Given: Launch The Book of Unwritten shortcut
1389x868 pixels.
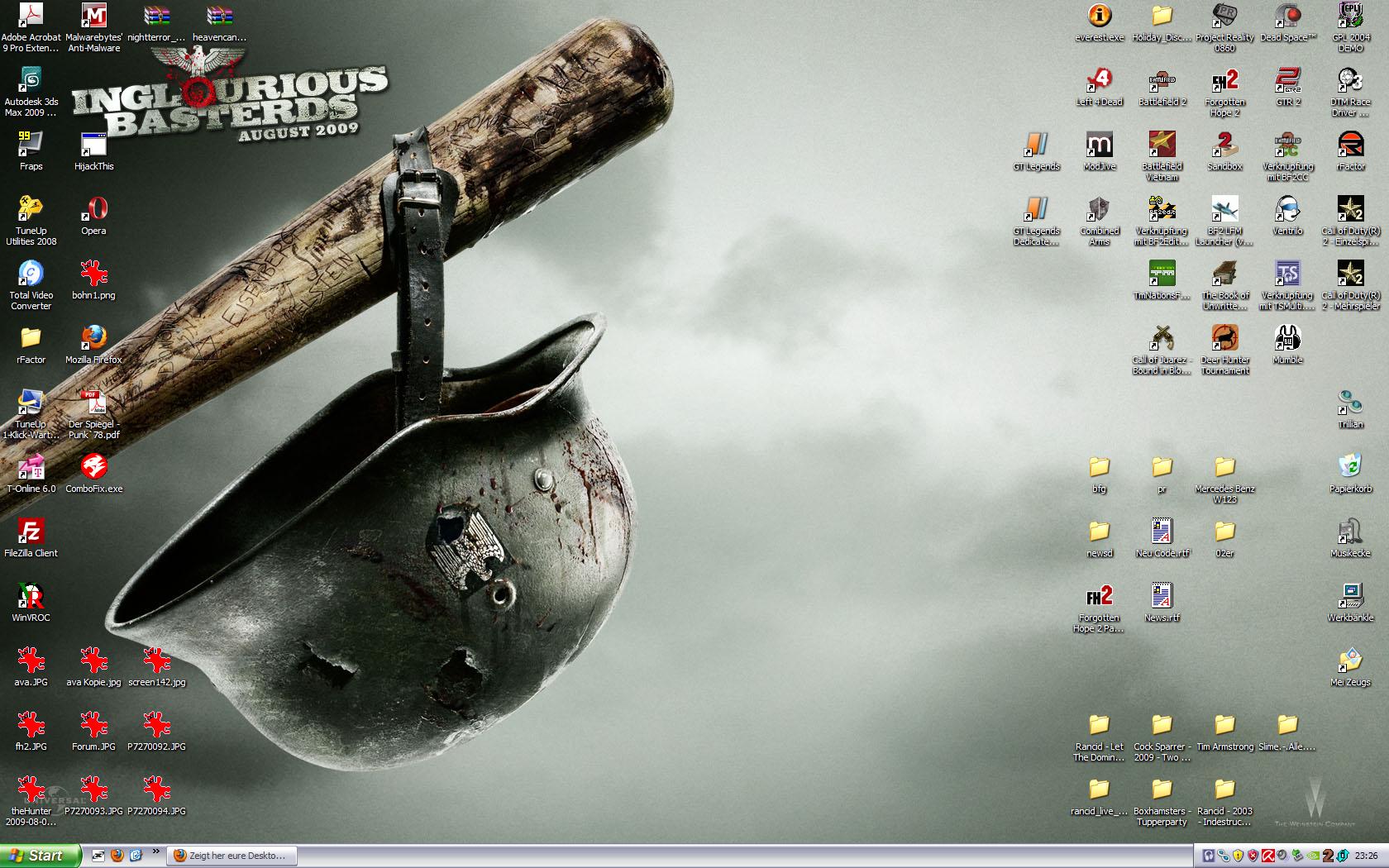Looking at the screenshot, I should point(1224,285).
